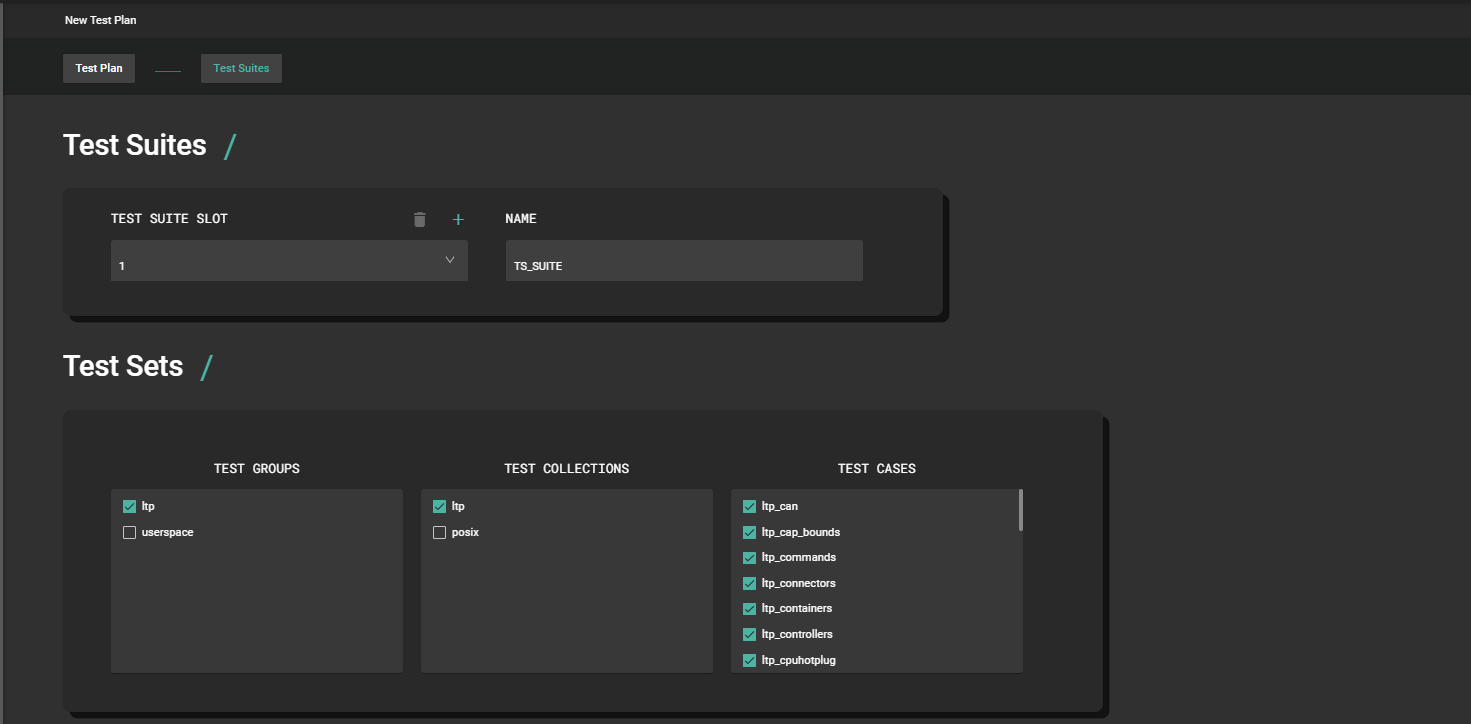The width and height of the screenshot is (1471, 724).
Task: Uncheck the ltp test collection
Action: (439, 507)
